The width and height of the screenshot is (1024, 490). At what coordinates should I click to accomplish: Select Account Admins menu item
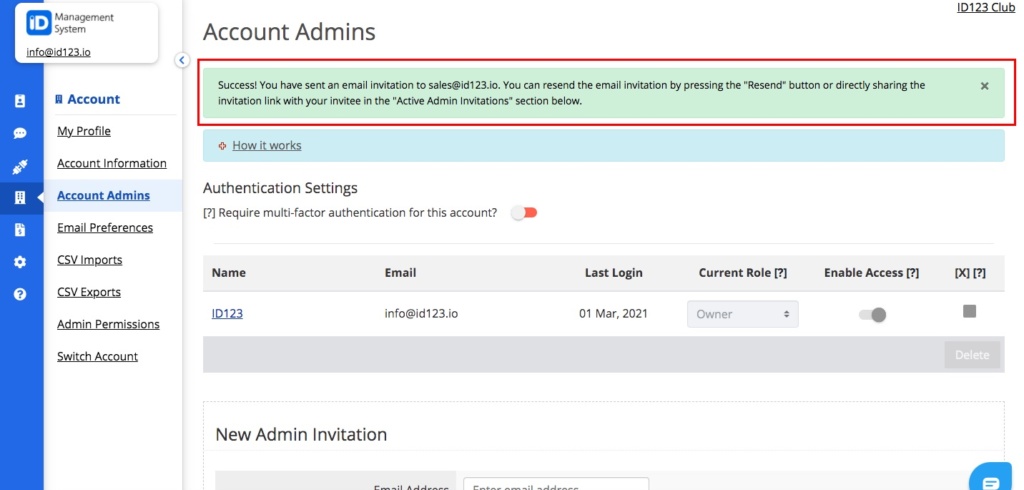point(103,195)
